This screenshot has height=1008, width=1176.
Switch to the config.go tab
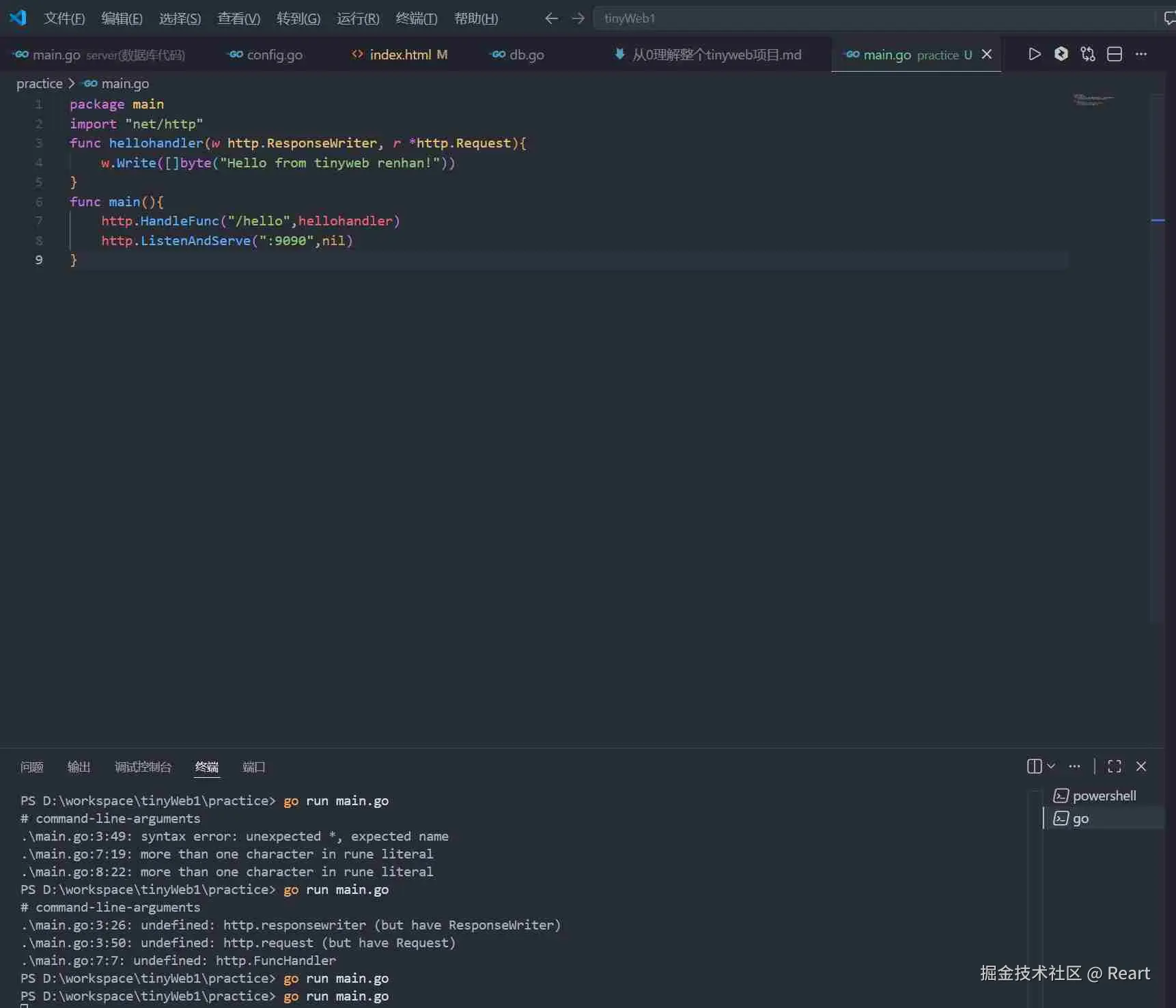click(275, 55)
